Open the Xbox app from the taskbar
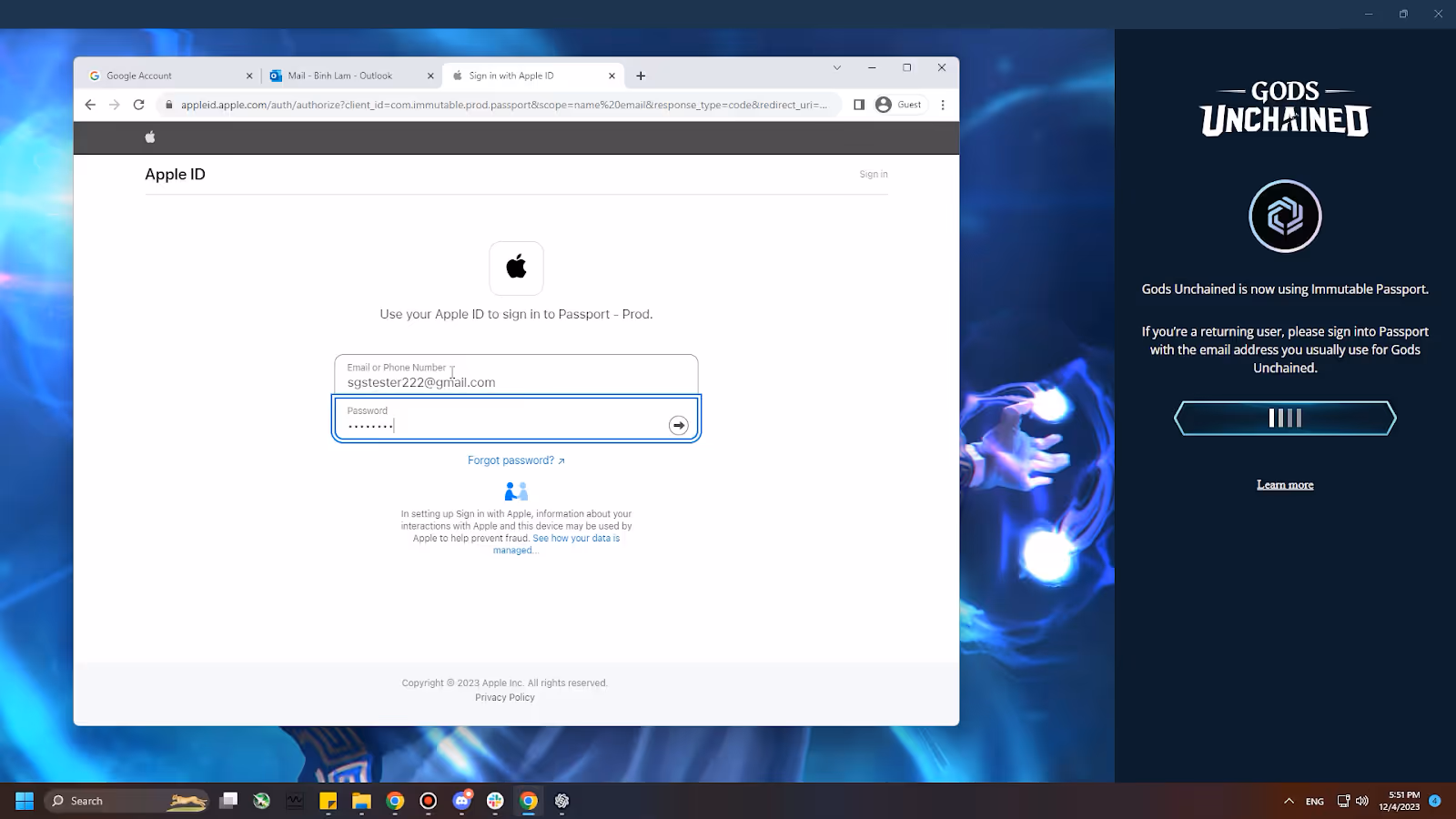 coord(262,801)
